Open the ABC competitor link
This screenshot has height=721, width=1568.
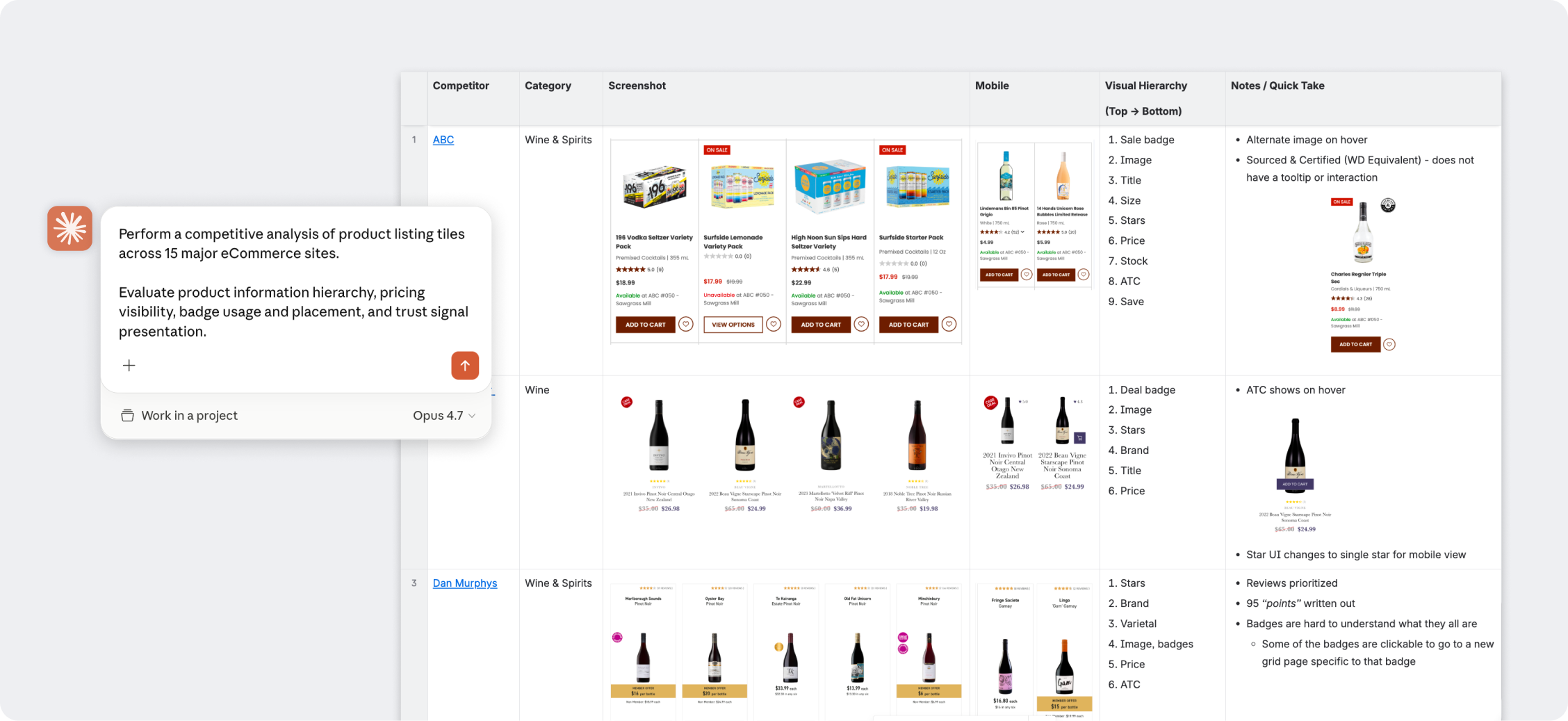[443, 140]
